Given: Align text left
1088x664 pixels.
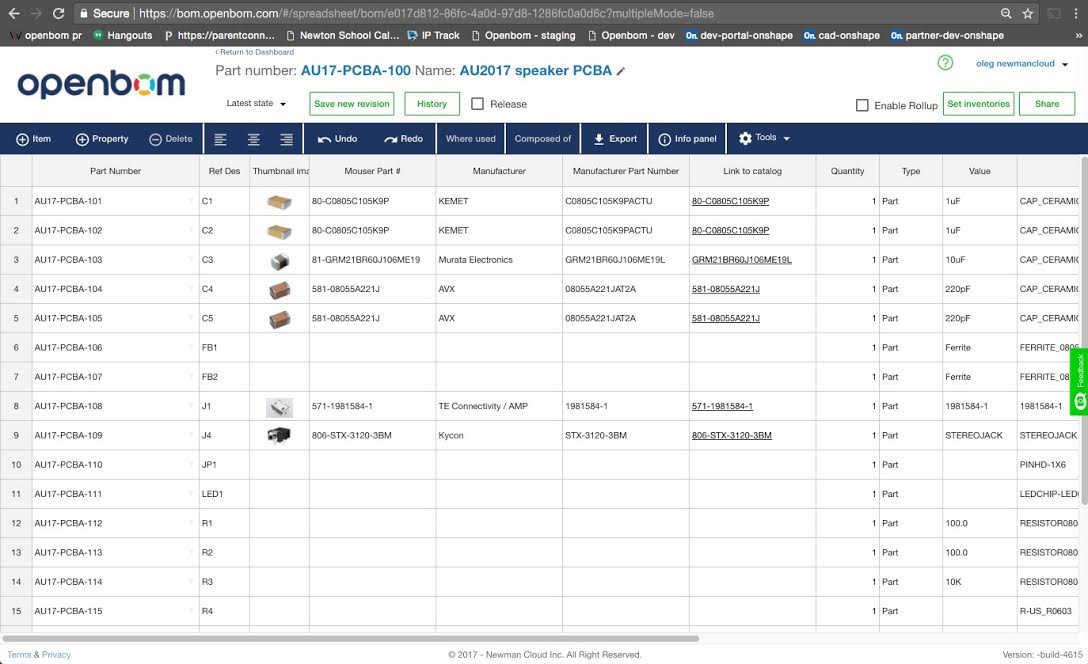Looking at the screenshot, I should point(221,139).
